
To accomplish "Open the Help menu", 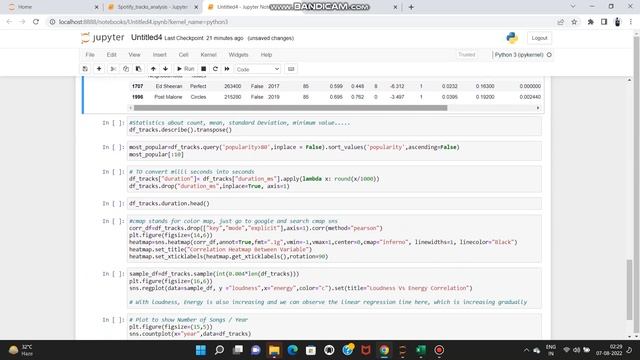I will click(266, 55).
